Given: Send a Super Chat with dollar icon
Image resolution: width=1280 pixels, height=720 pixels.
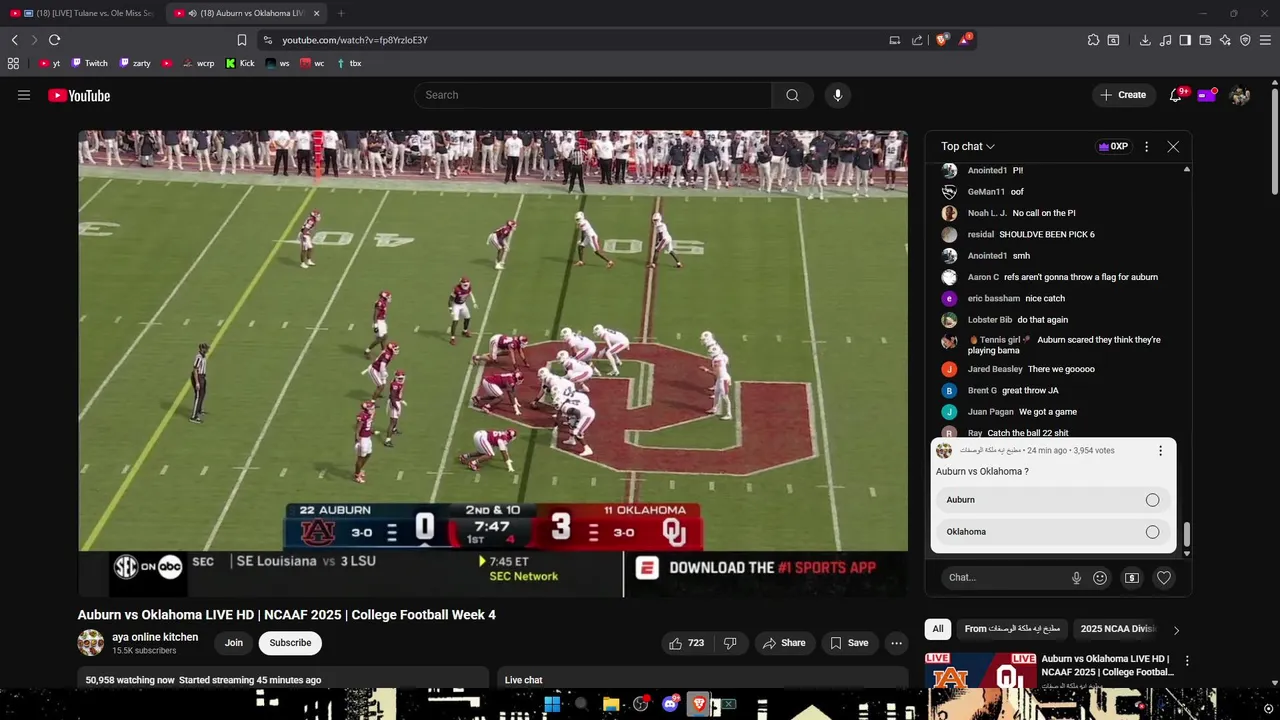Looking at the screenshot, I should 1132,577.
